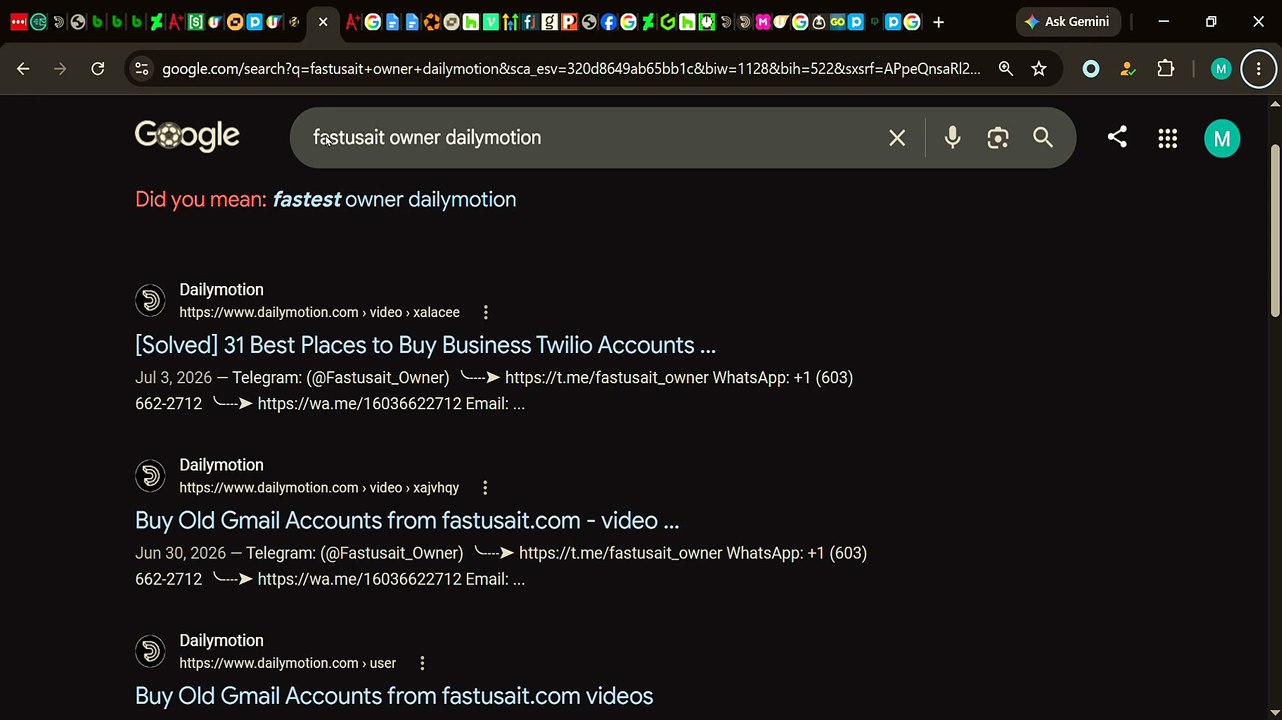The image size is (1282, 720).
Task: Open options menu for Dailymotion user result
Action: (x=422, y=663)
